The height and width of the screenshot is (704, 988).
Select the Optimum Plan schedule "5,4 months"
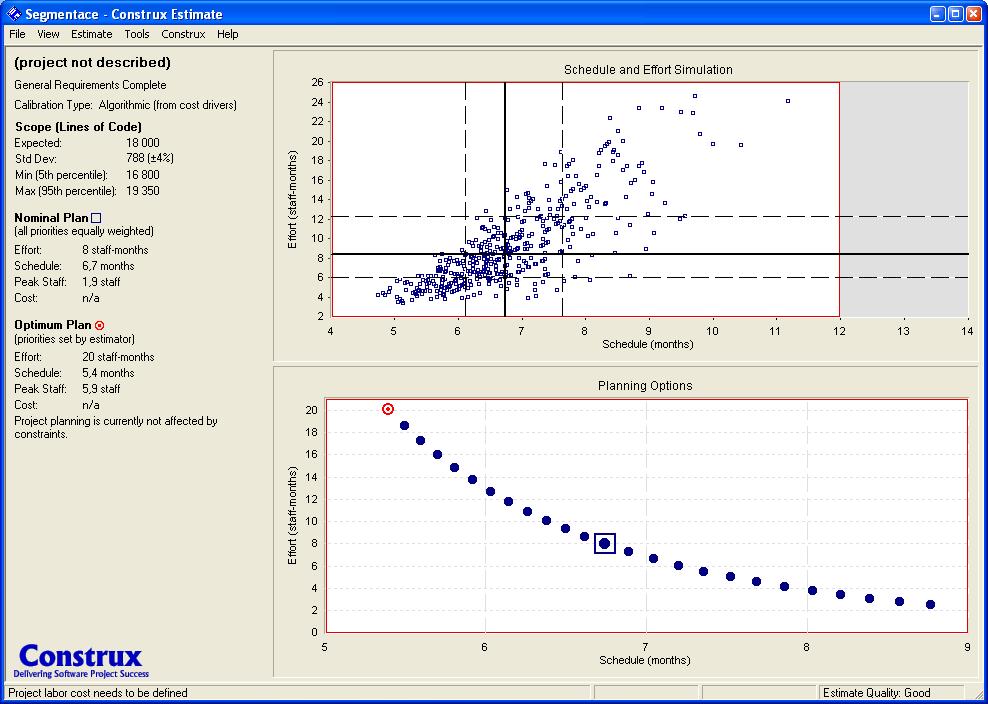tap(108, 373)
